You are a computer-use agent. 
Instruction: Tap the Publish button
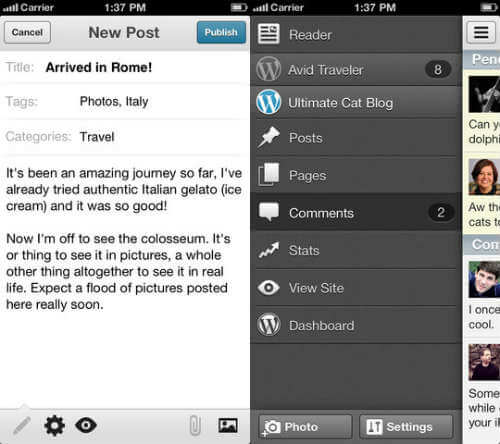tap(221, 32)
